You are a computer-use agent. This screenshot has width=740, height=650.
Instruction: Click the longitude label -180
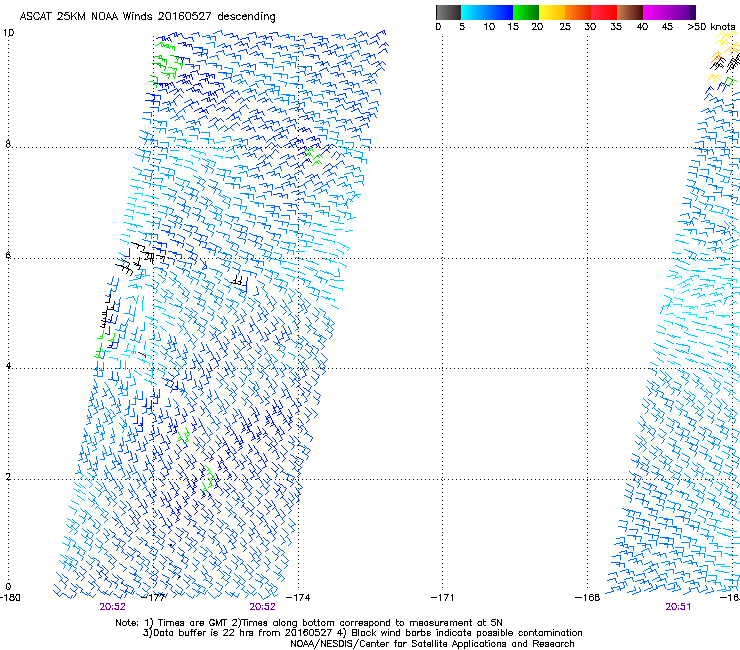click(x=10, y=598)
